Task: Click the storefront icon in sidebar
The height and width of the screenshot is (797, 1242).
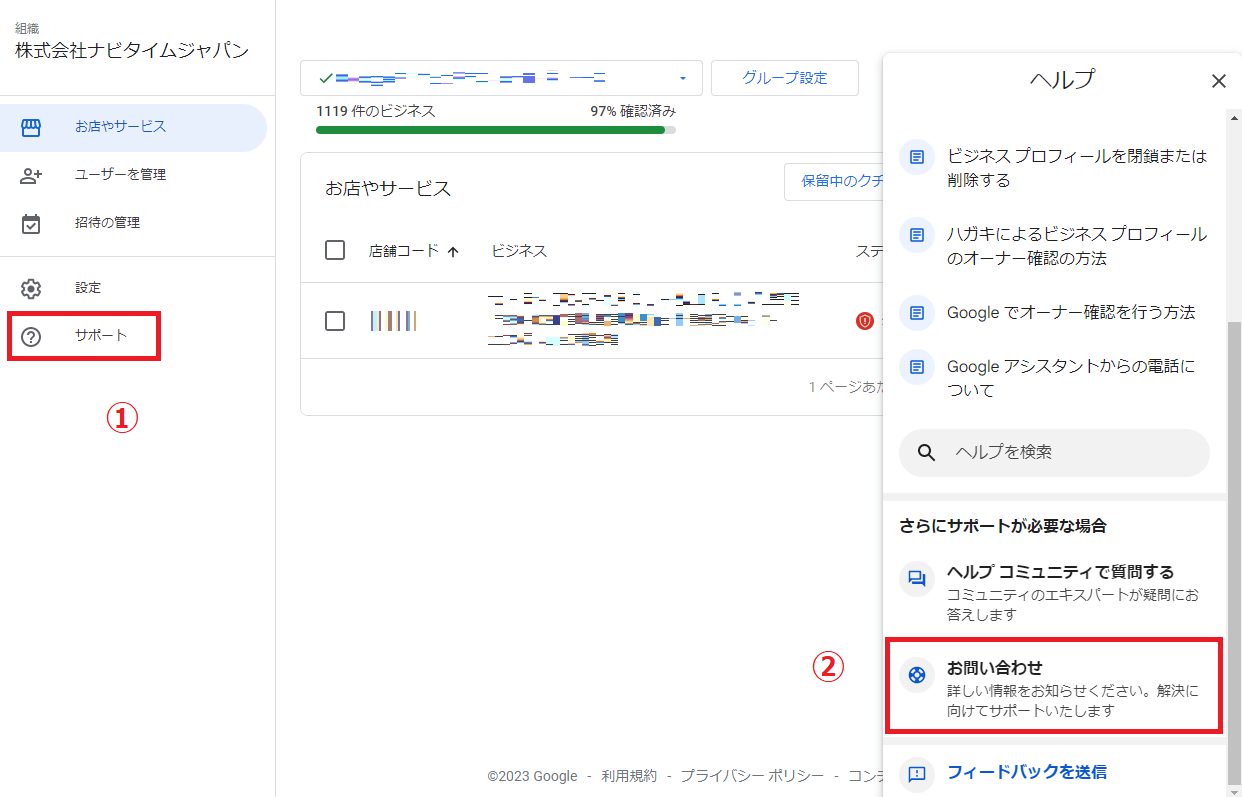Action: tap(31, 127)
